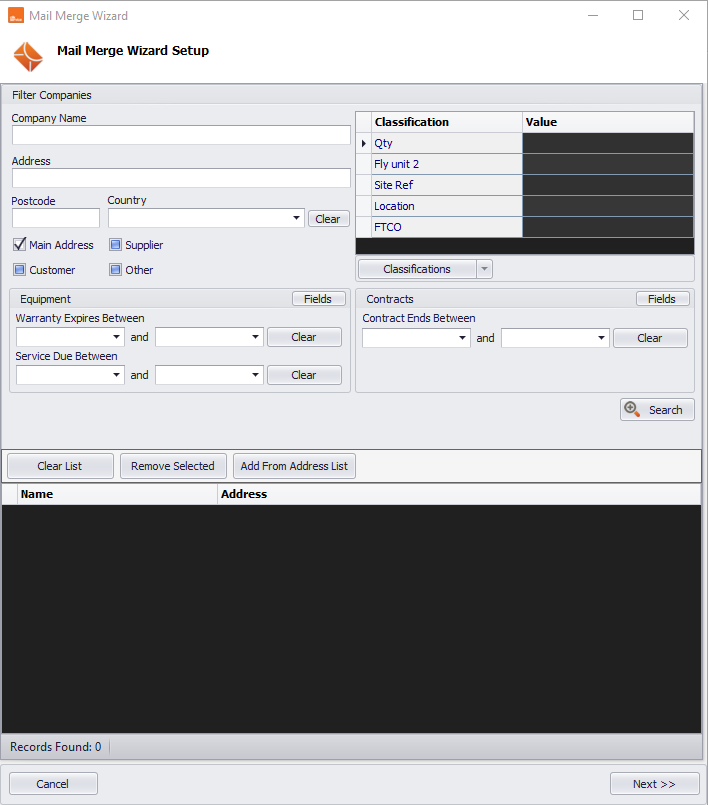Close the Mail Merge Wizard window
Image resolution: width=708 pixels, height=805 pixels.
point(683,15)
